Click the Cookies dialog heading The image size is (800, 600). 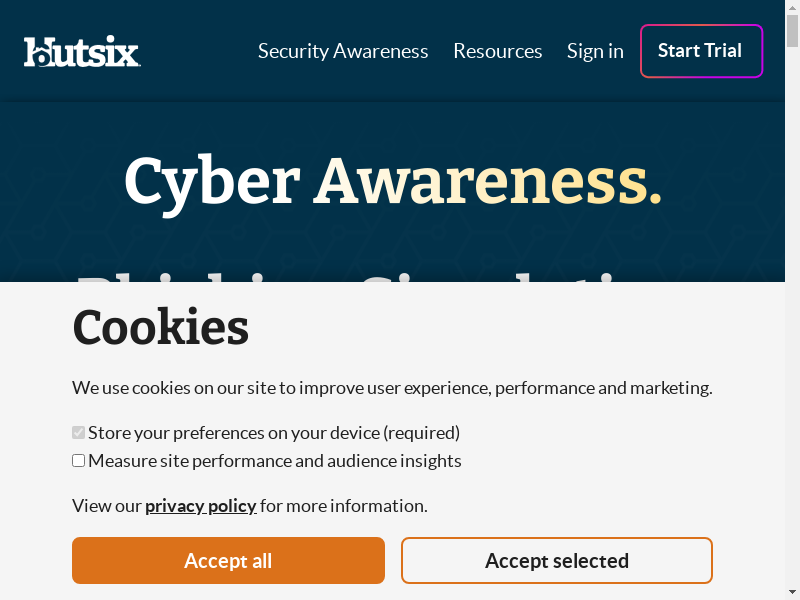coord(160,327)
